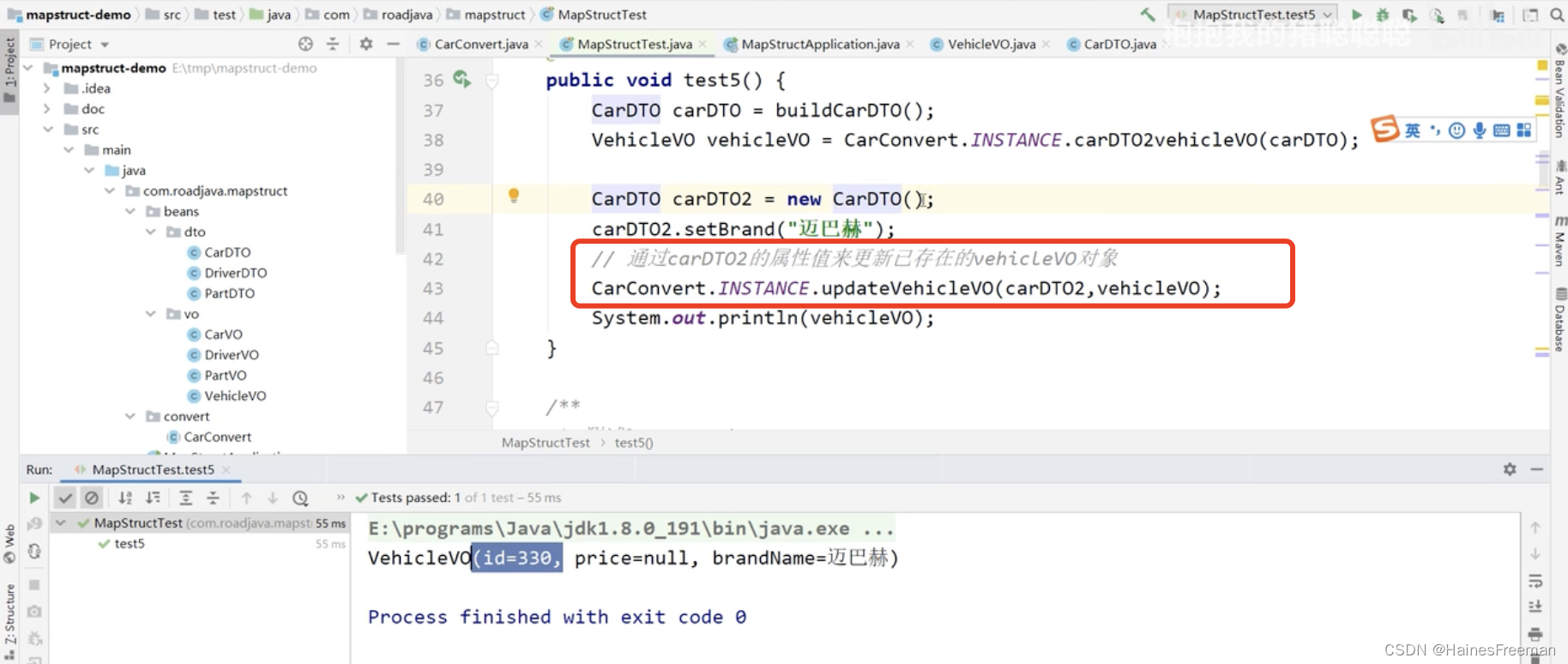Close the MapStructTest.java tab
The height and width of the screenshot is (664, 1568).
tap(703, 44)
